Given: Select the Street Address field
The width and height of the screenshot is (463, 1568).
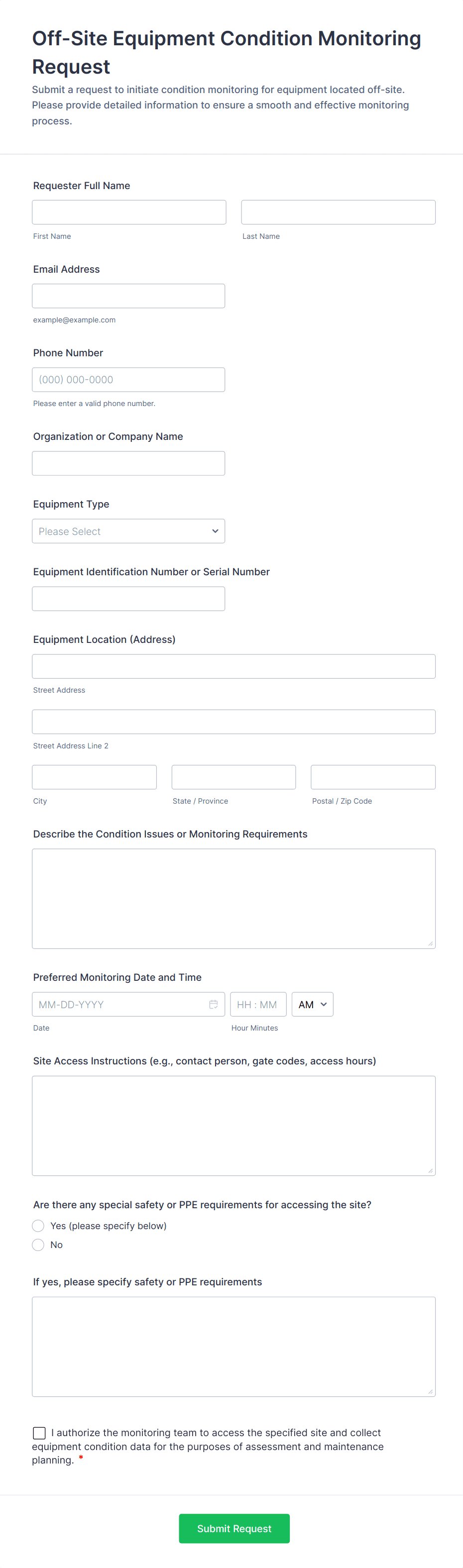Looking at the screenshot, I should point(233,666).
